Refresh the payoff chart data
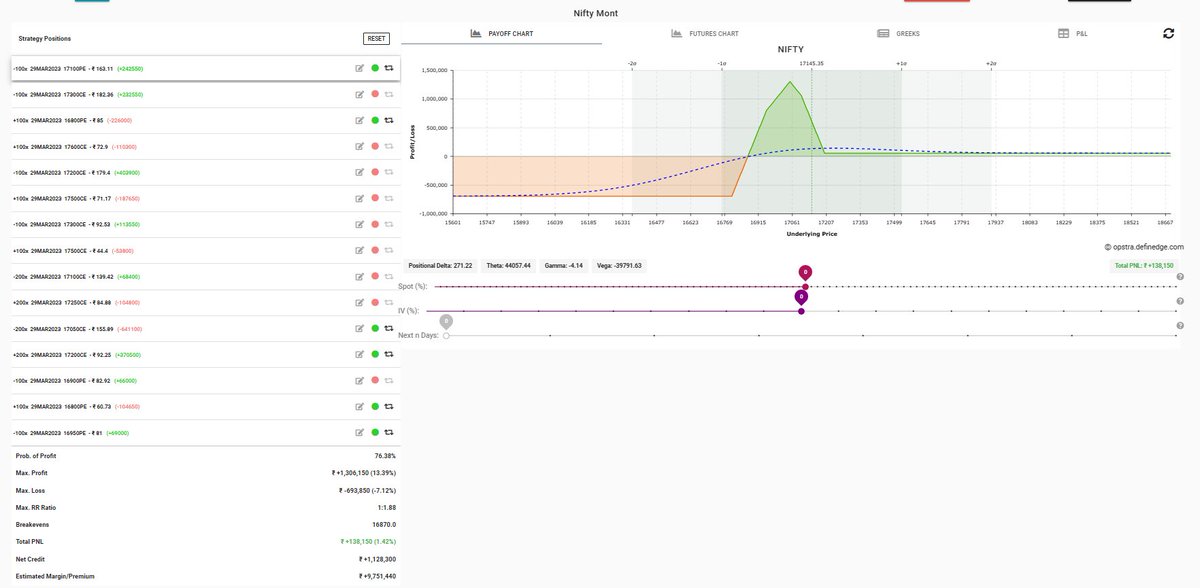This screenshot has width=1200, height=588. point(1168,33)
